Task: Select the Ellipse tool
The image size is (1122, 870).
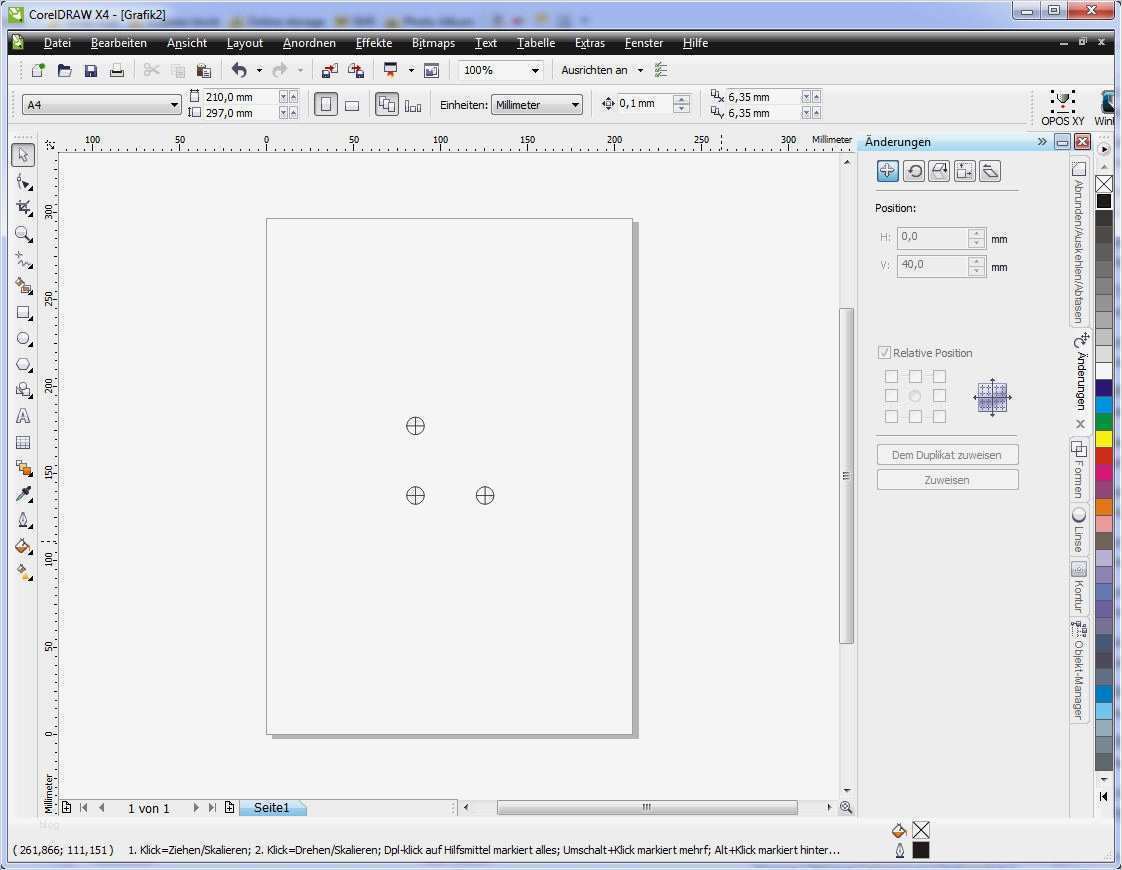Action: pos(23,339)
